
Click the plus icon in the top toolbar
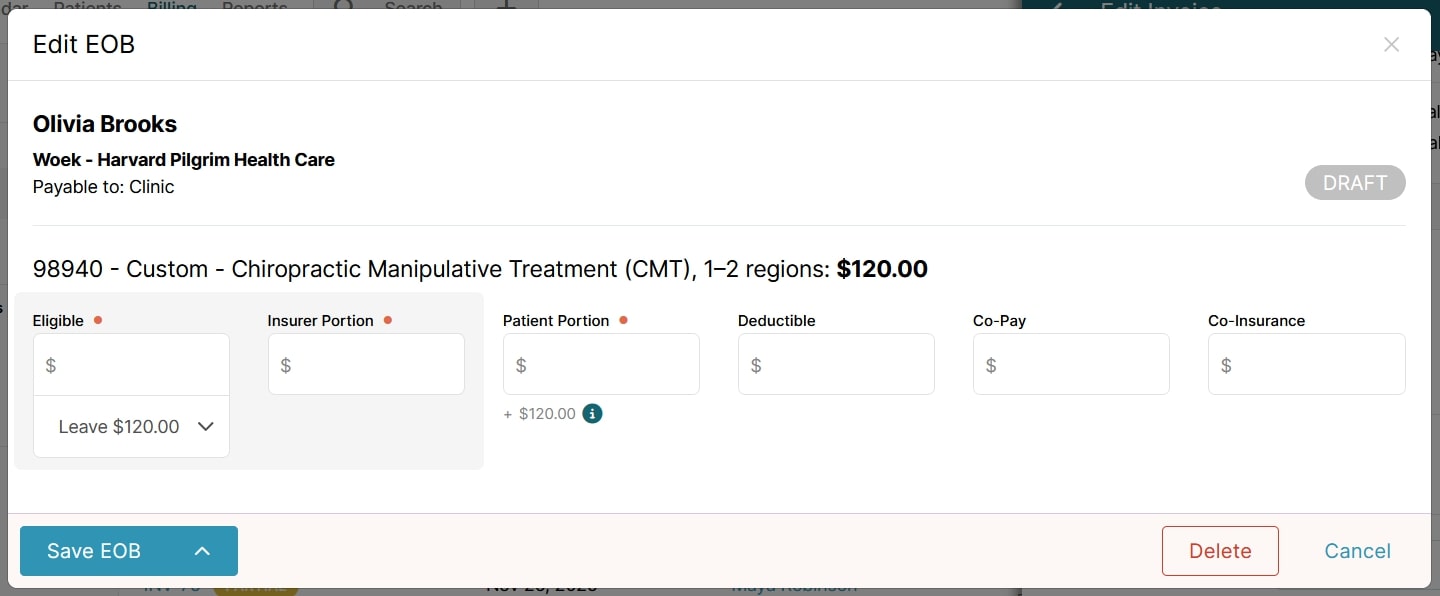(x=505, y=8)
